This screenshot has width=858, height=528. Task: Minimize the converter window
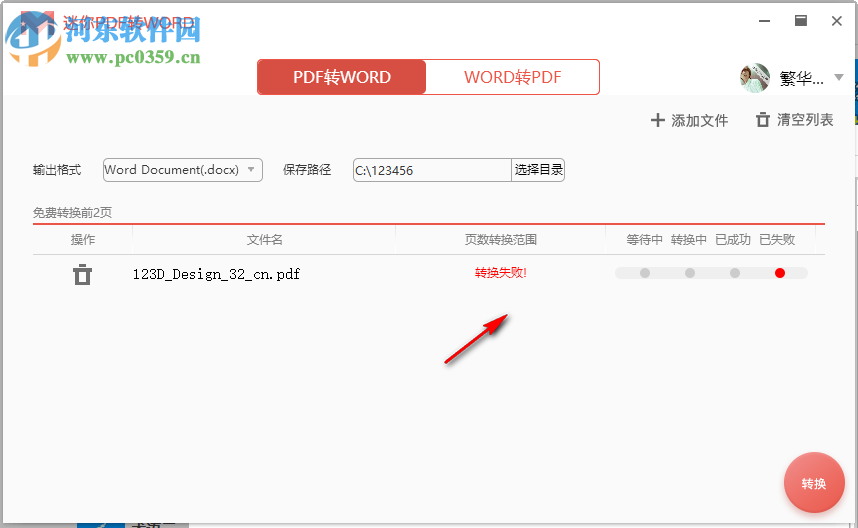[x=764, y=21]
